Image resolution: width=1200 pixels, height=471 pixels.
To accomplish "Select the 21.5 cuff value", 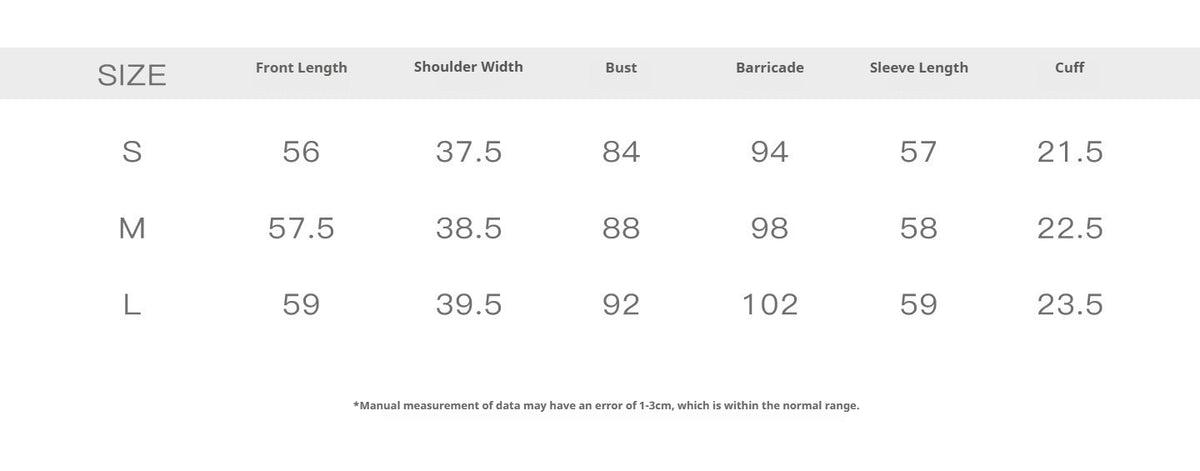I will pyautogui.click(x=1069, y=152).
